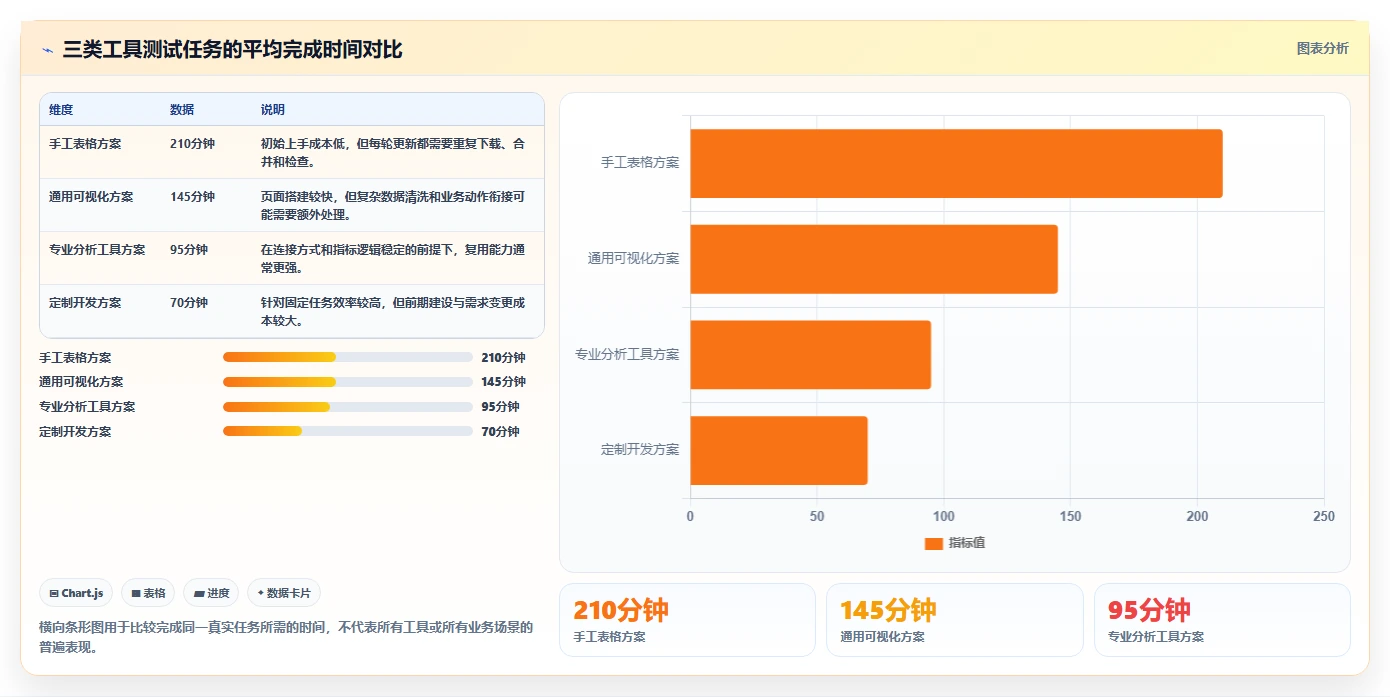This screenshot has height=697, width=1390.
Task: Click the description starting 页面搭建较快
Action: pos(393,206)
